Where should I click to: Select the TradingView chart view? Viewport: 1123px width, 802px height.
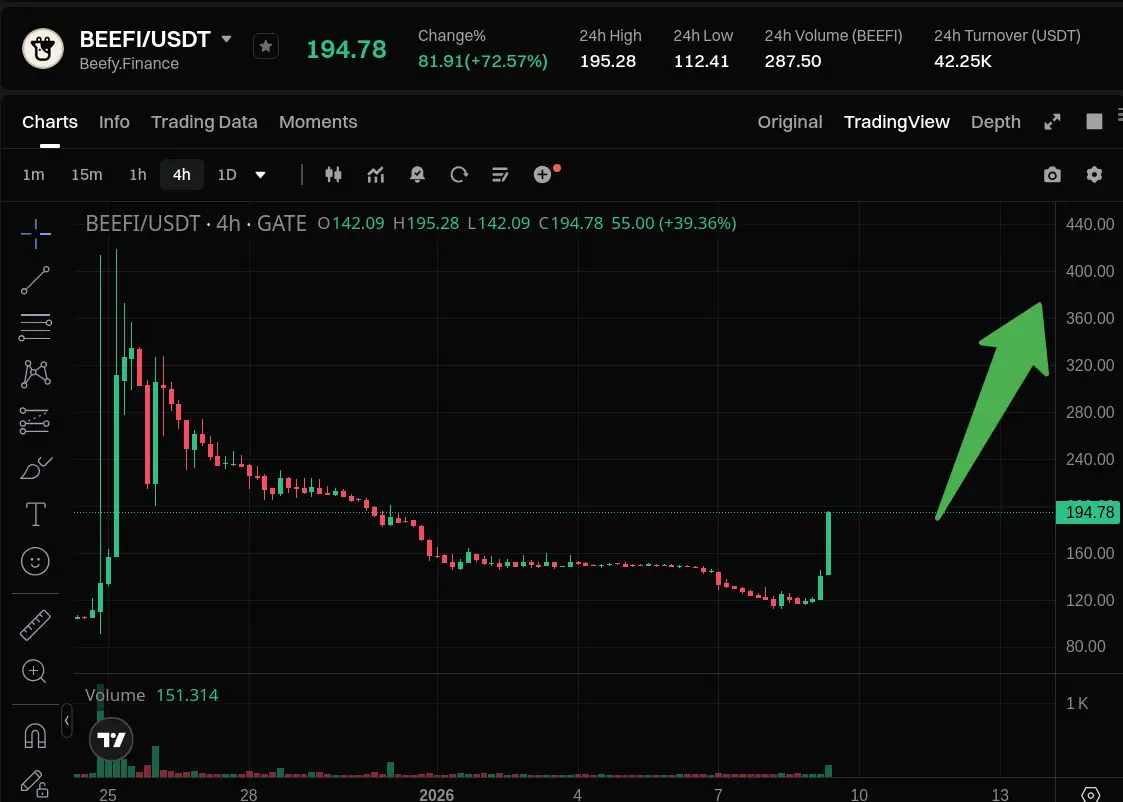pyautogui.click(x=897, y=122)
